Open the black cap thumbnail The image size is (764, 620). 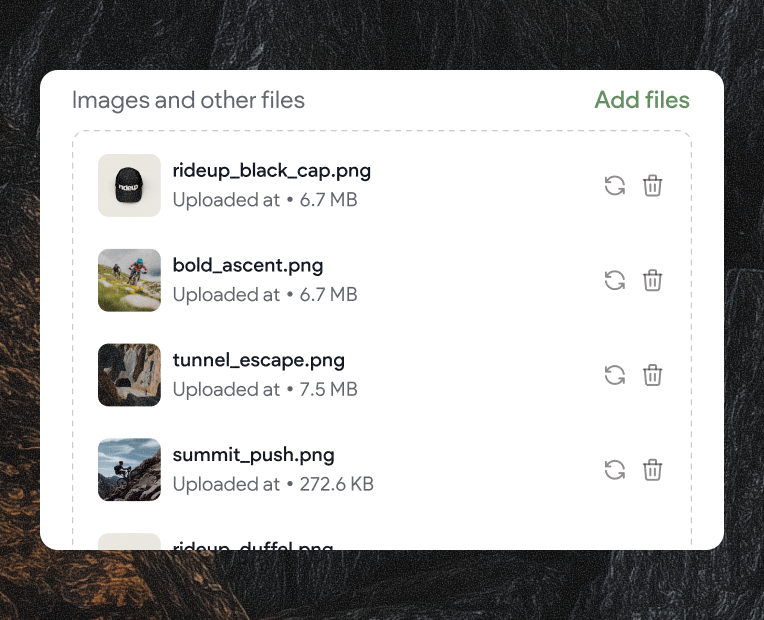(x=129, y=185)
